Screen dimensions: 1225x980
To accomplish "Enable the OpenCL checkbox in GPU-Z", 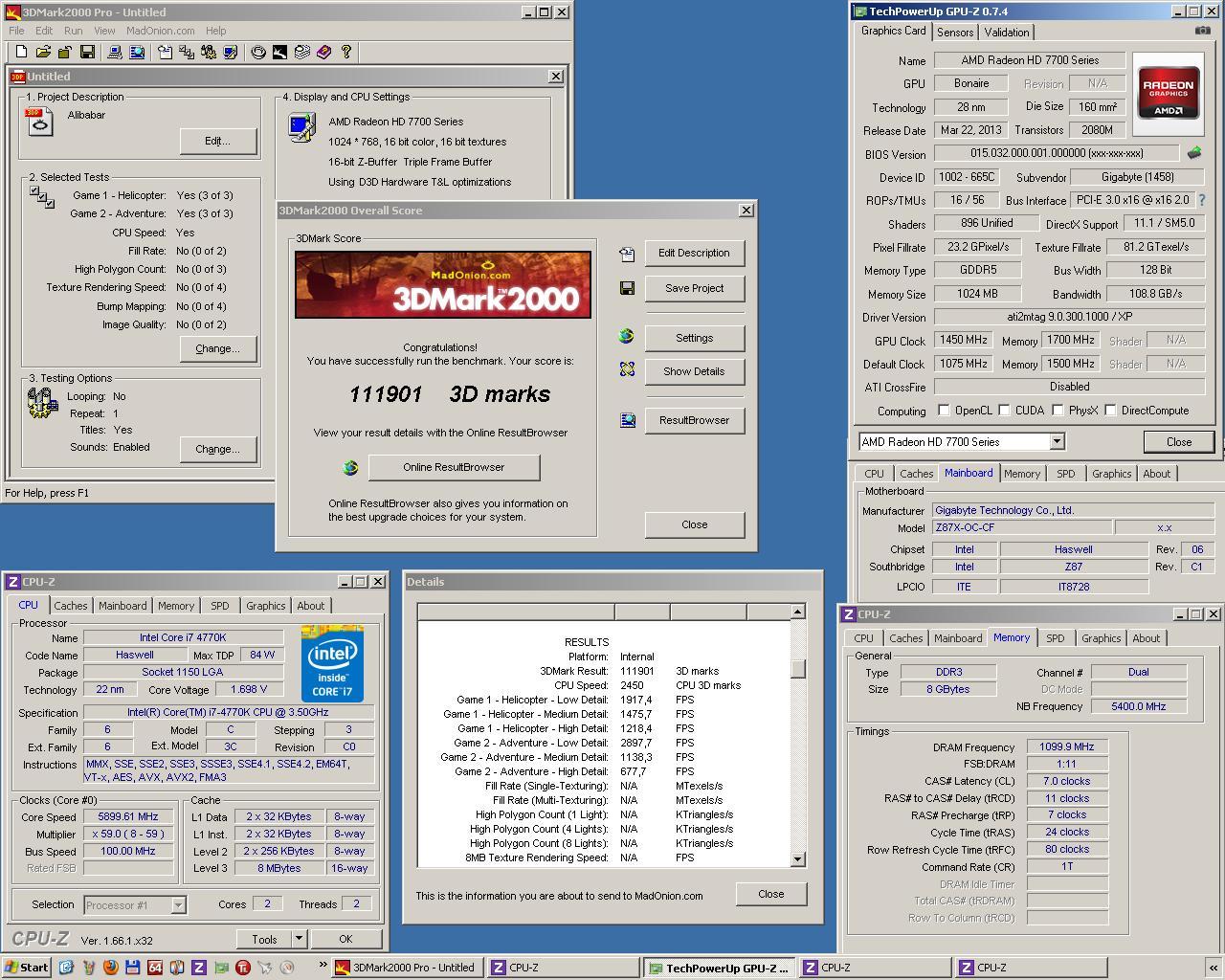I will (944, 411).
